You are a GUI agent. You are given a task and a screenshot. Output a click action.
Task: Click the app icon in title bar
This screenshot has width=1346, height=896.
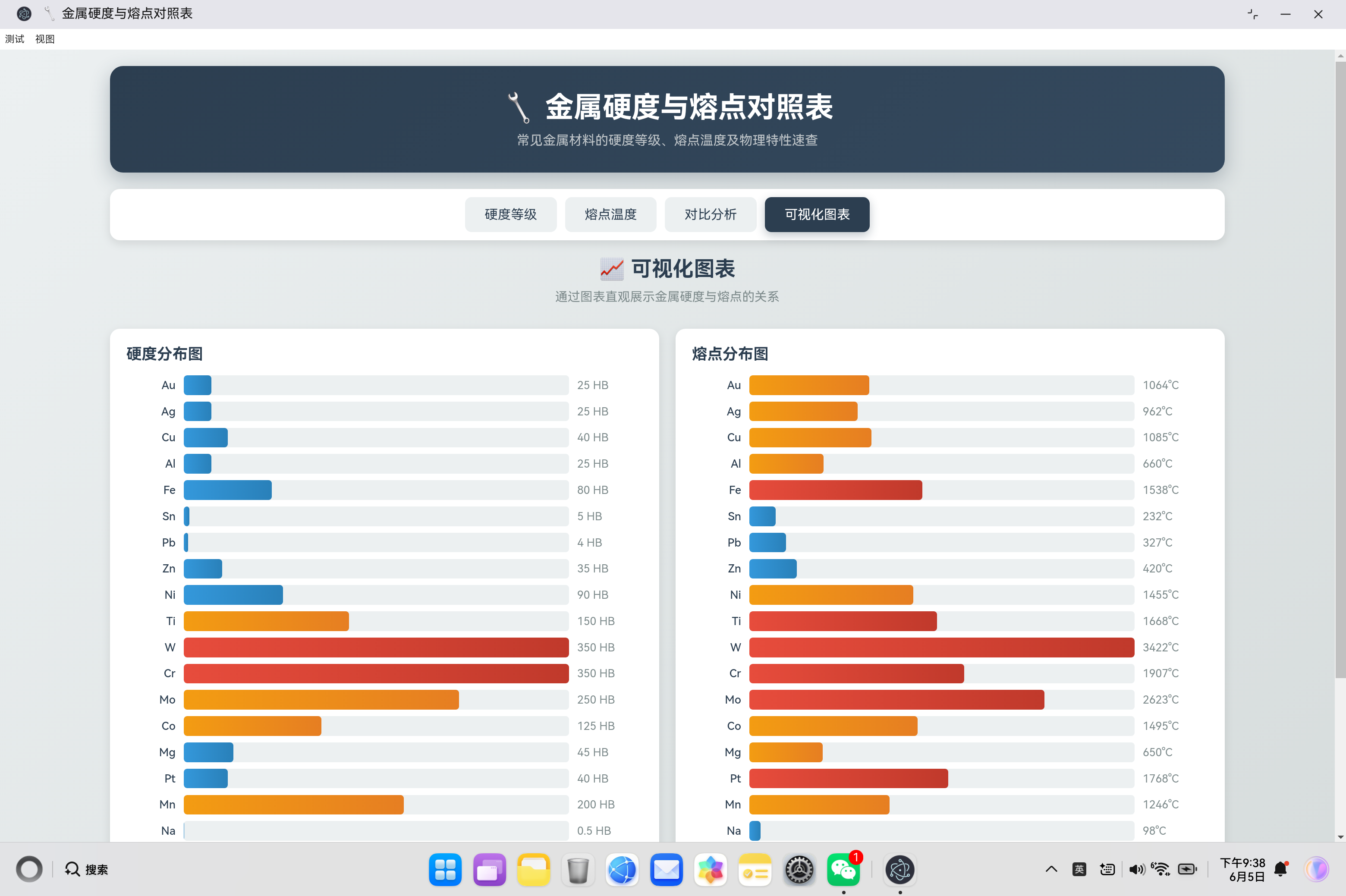pos(24,14)
